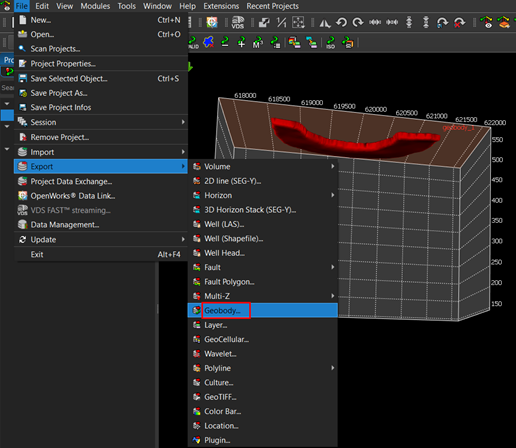Click the geobody icon with orange printer box
Viewport: 516px width, 448px height.
(x=348, y=42)
